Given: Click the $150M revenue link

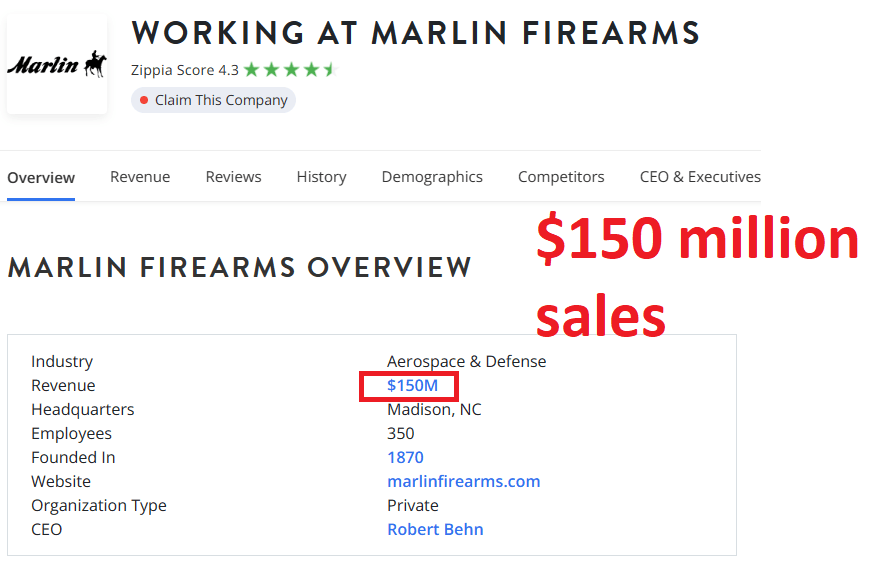Looking at the screenshot, I should (x=412, y=386).
